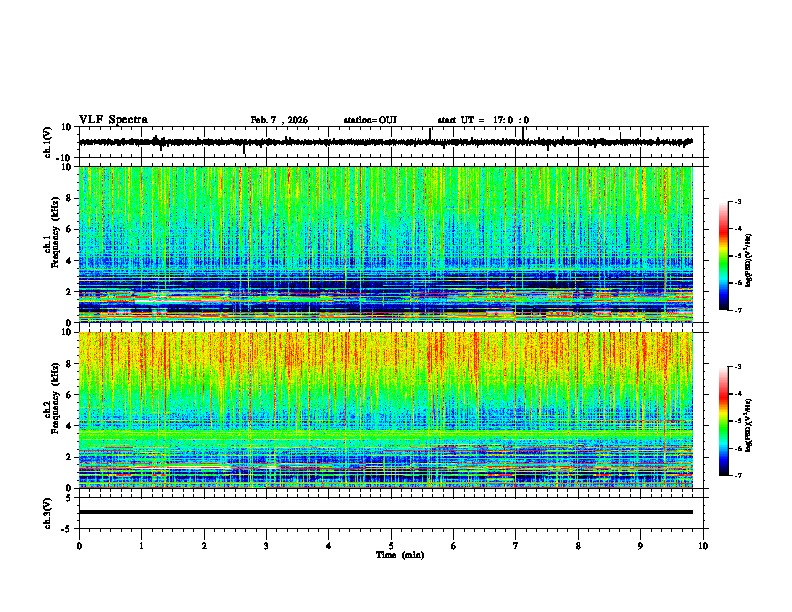Click the "8" kHz tick on ch.1 axis

(69, 198)
